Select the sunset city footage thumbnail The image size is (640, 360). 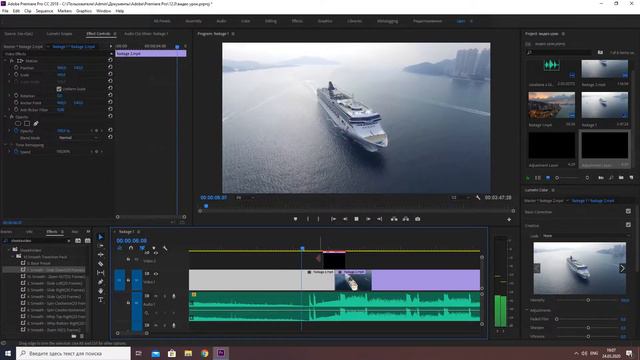(x=551, y=105)
